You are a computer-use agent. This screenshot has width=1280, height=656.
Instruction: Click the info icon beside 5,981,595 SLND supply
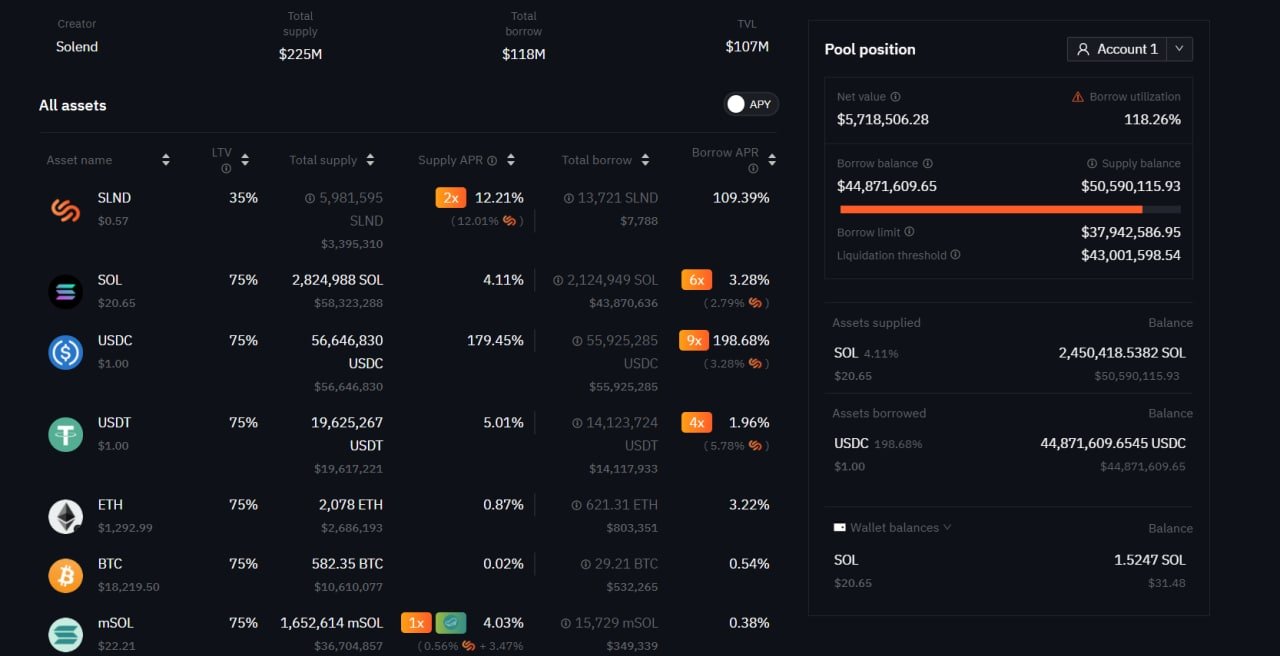(310, 198)
